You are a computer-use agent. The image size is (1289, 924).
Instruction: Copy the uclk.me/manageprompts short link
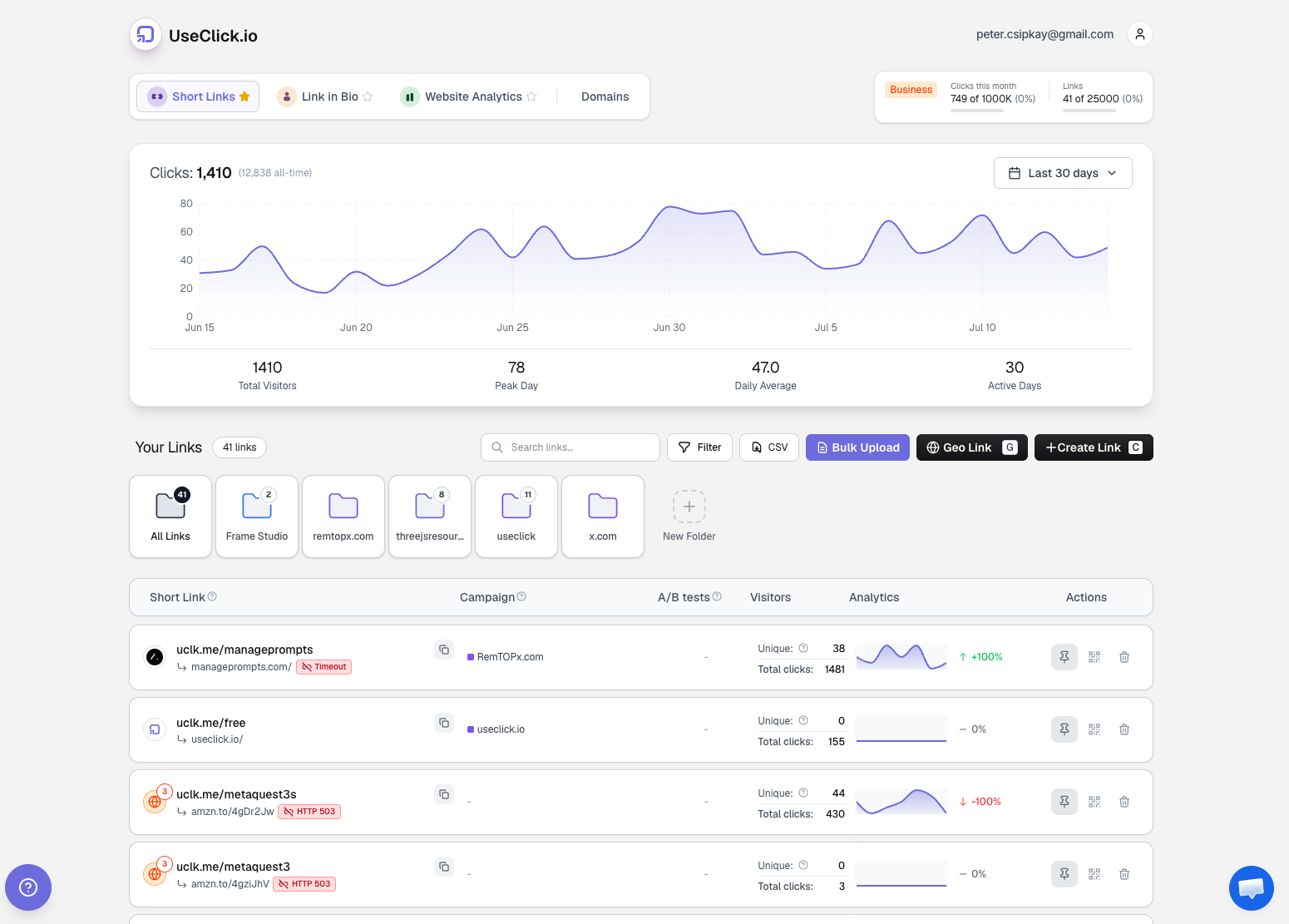tap(444, 650)
